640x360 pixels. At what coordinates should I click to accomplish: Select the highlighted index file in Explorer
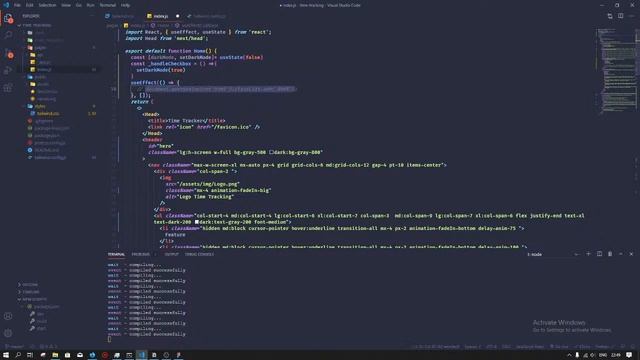(x=59, y=69)
